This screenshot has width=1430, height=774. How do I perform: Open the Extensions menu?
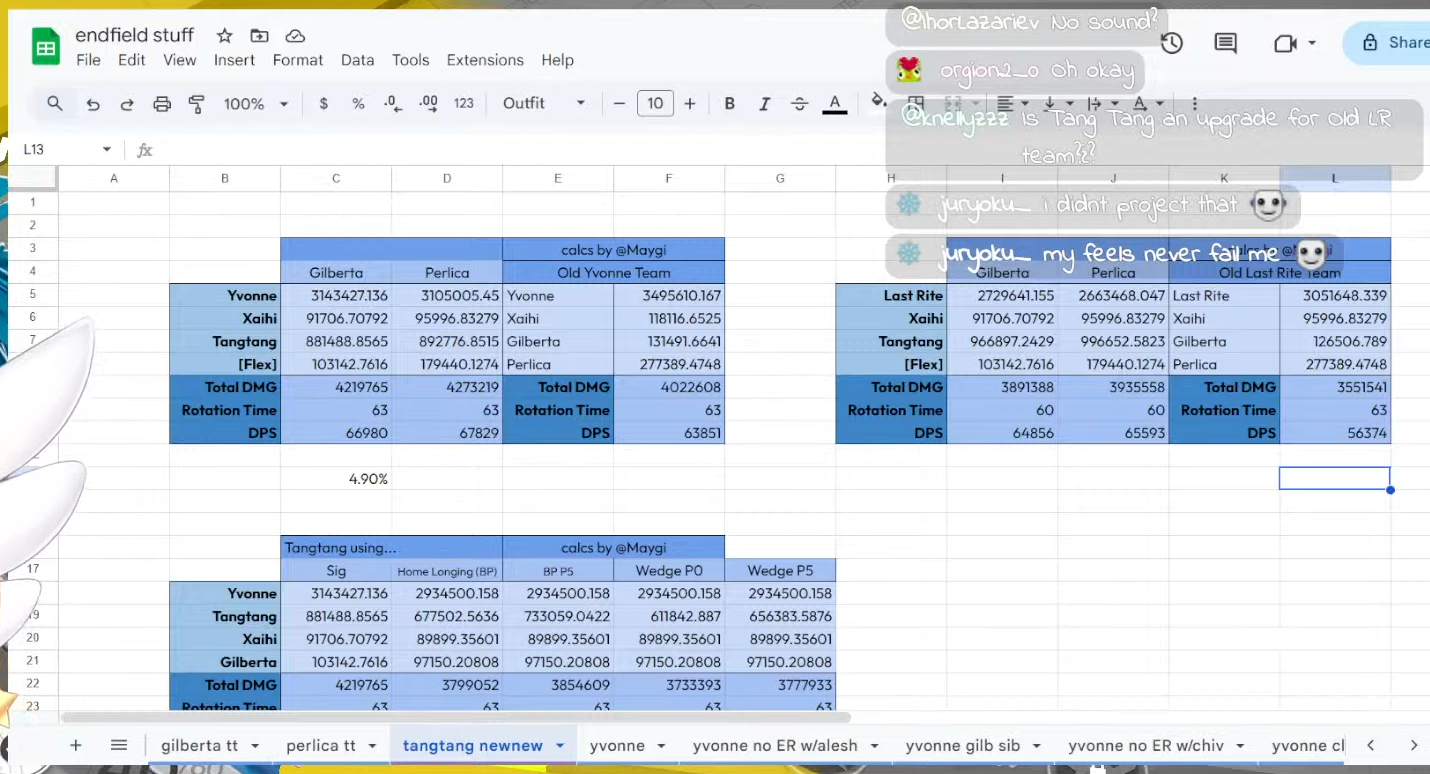(x=485, y=60)
